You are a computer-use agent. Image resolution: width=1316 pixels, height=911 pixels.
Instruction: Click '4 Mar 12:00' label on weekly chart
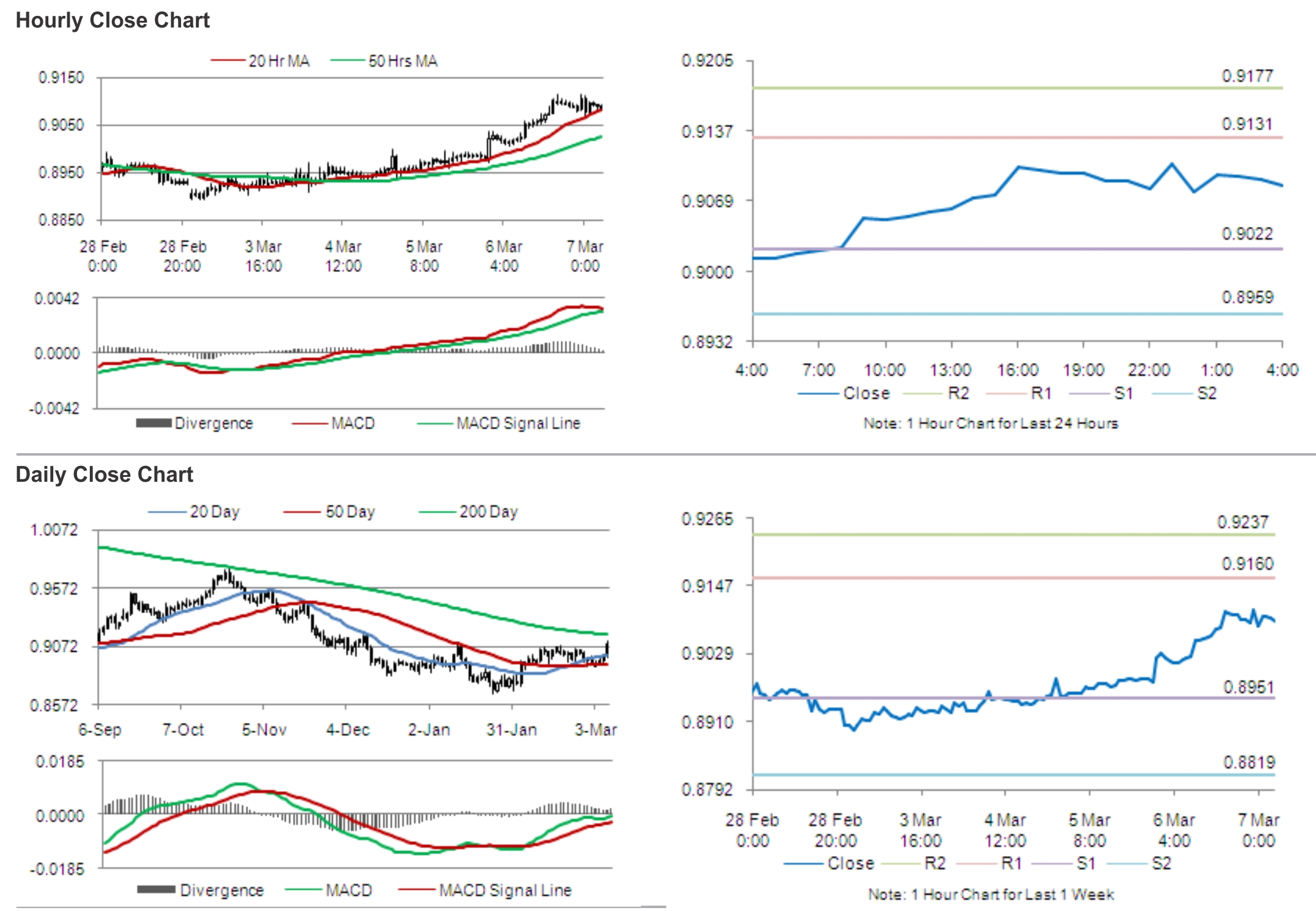point(1005,830)
